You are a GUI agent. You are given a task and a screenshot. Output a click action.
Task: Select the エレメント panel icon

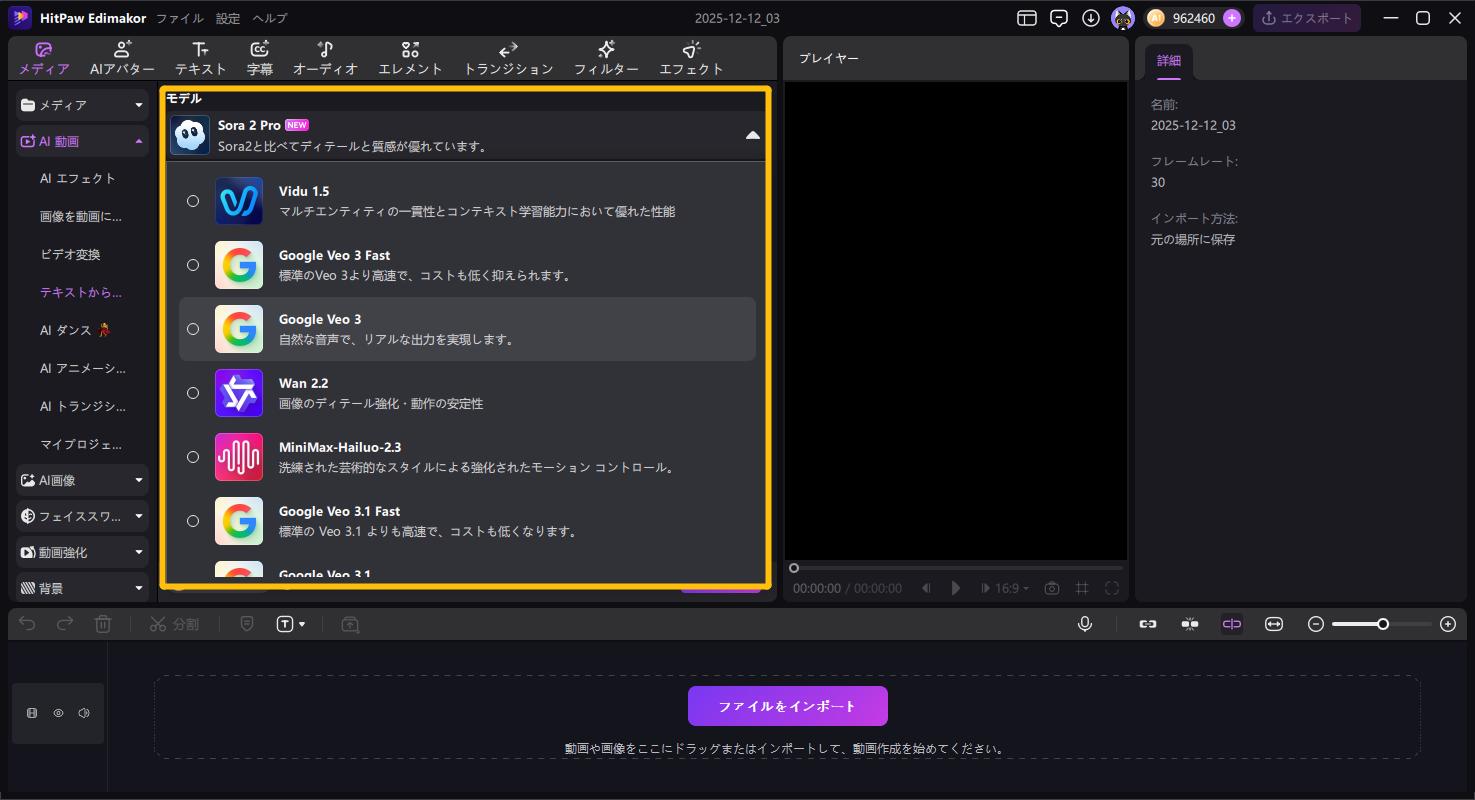tap(409, 57)
